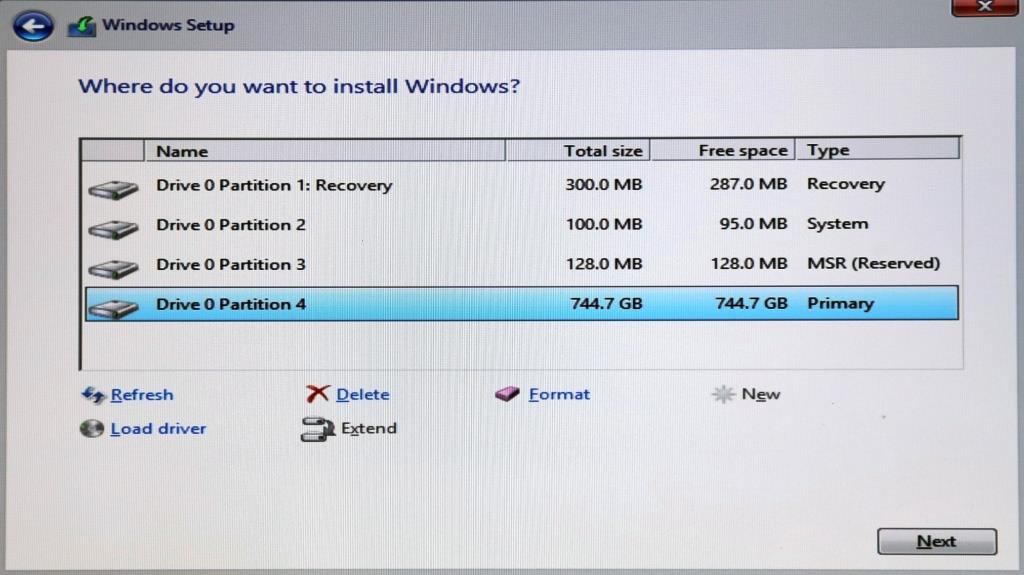
Task: Close the Windows Setup window
Action: [984, 7]
